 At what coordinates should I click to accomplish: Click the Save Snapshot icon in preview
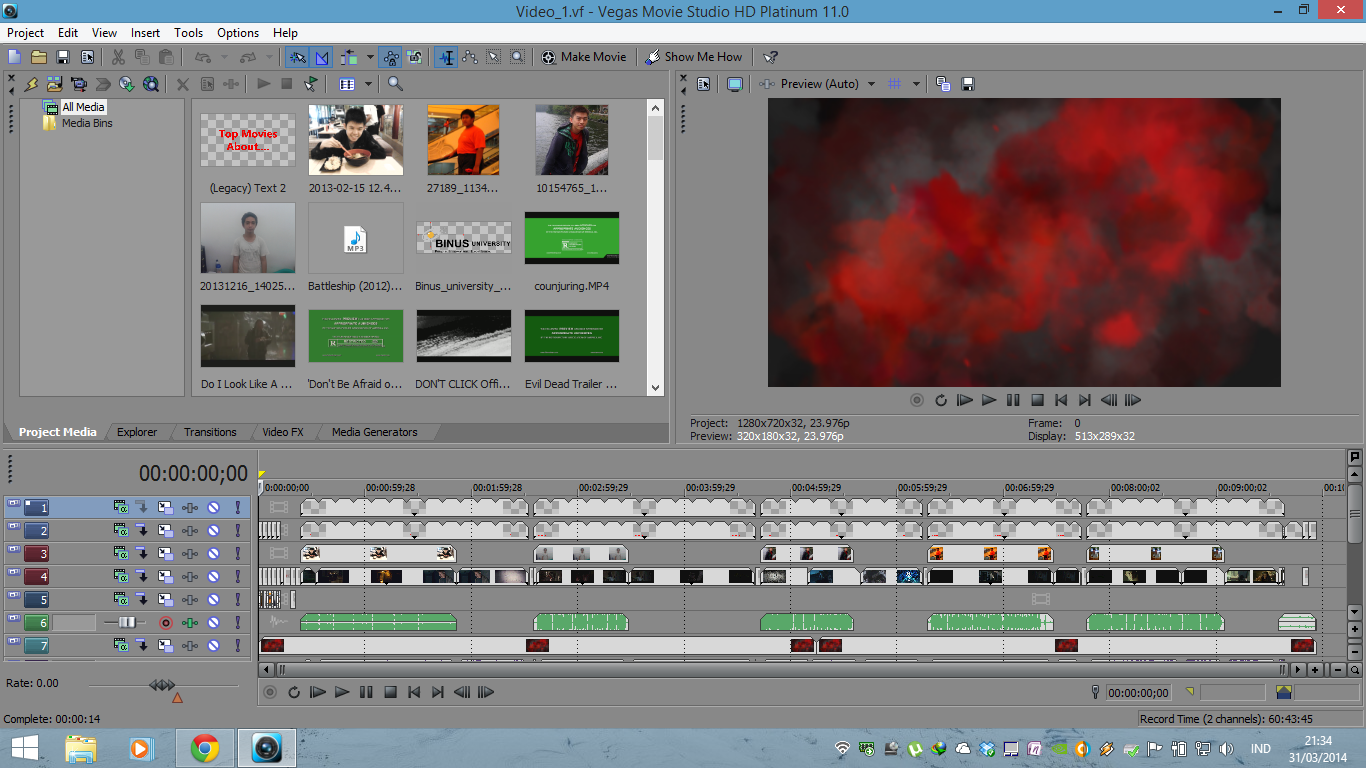point(968,84)
